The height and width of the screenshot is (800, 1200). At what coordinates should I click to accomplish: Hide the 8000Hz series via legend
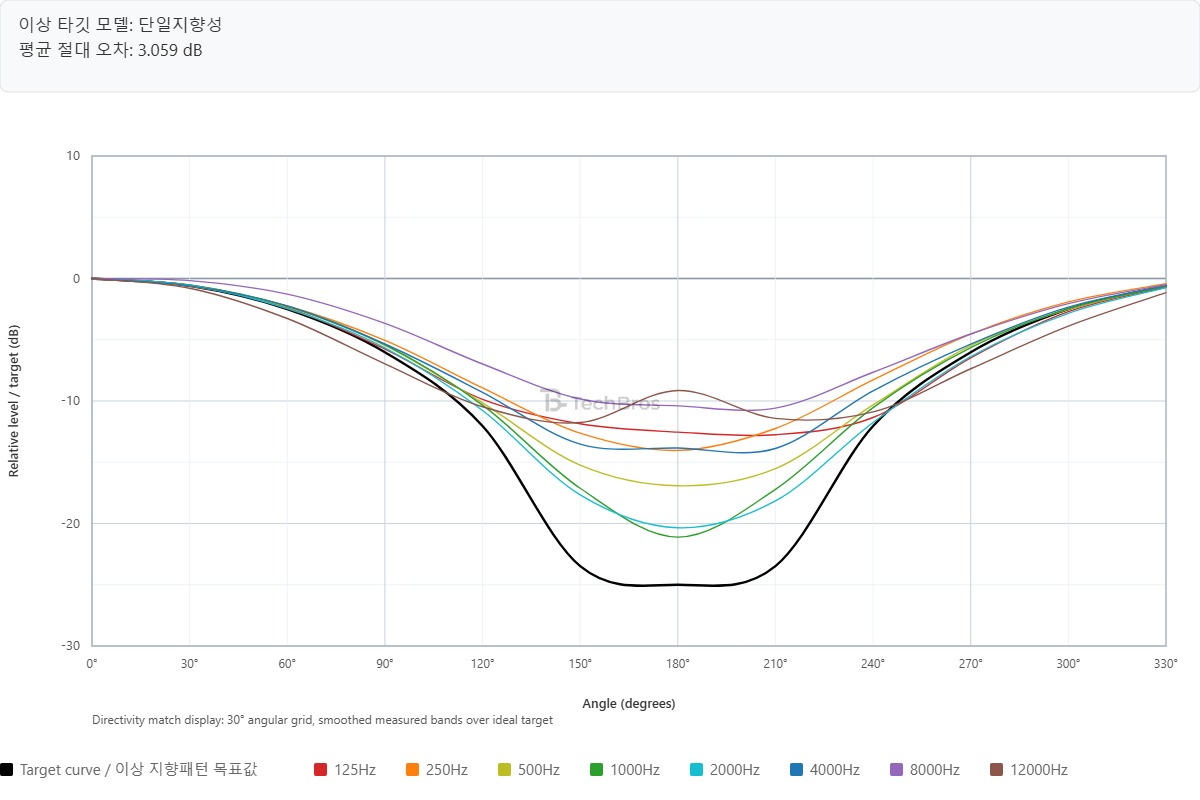(925, 769)
